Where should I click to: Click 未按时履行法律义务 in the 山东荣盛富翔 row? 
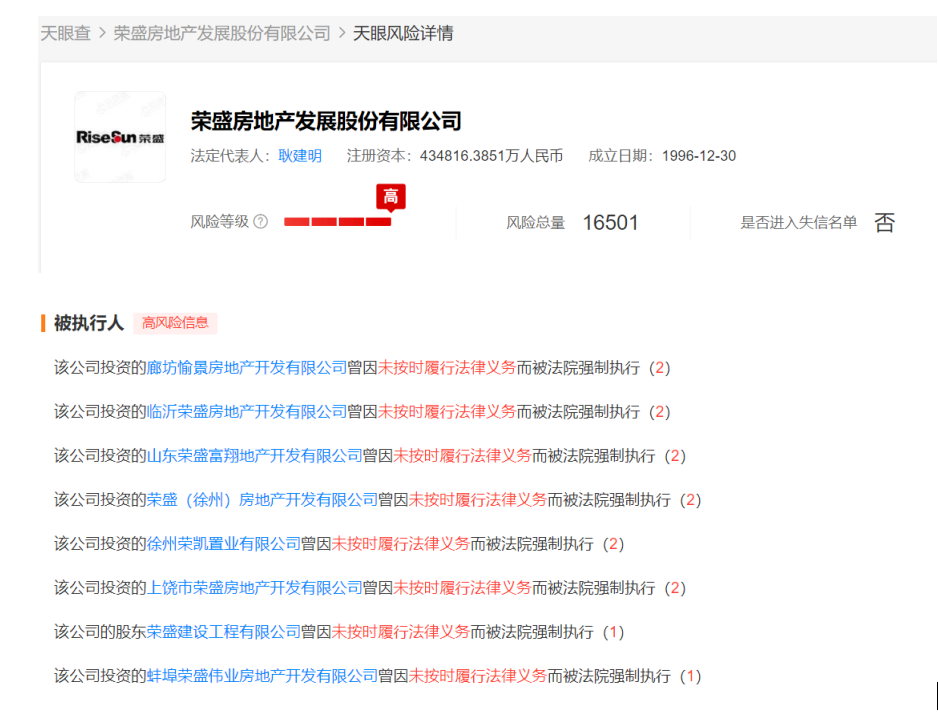(x=462, y=456)
